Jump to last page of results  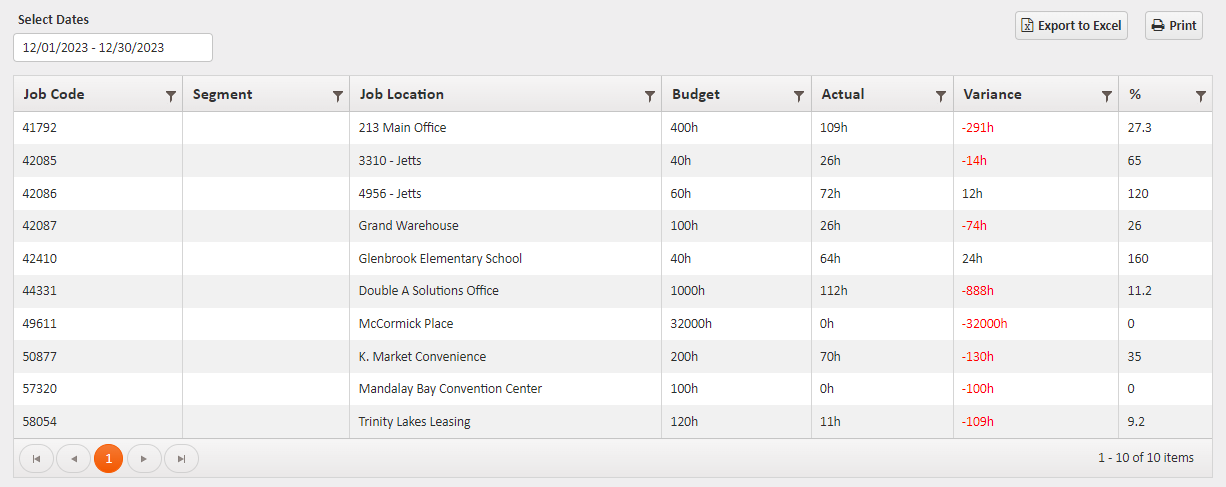pyautogui.click(x=181, y=459)
